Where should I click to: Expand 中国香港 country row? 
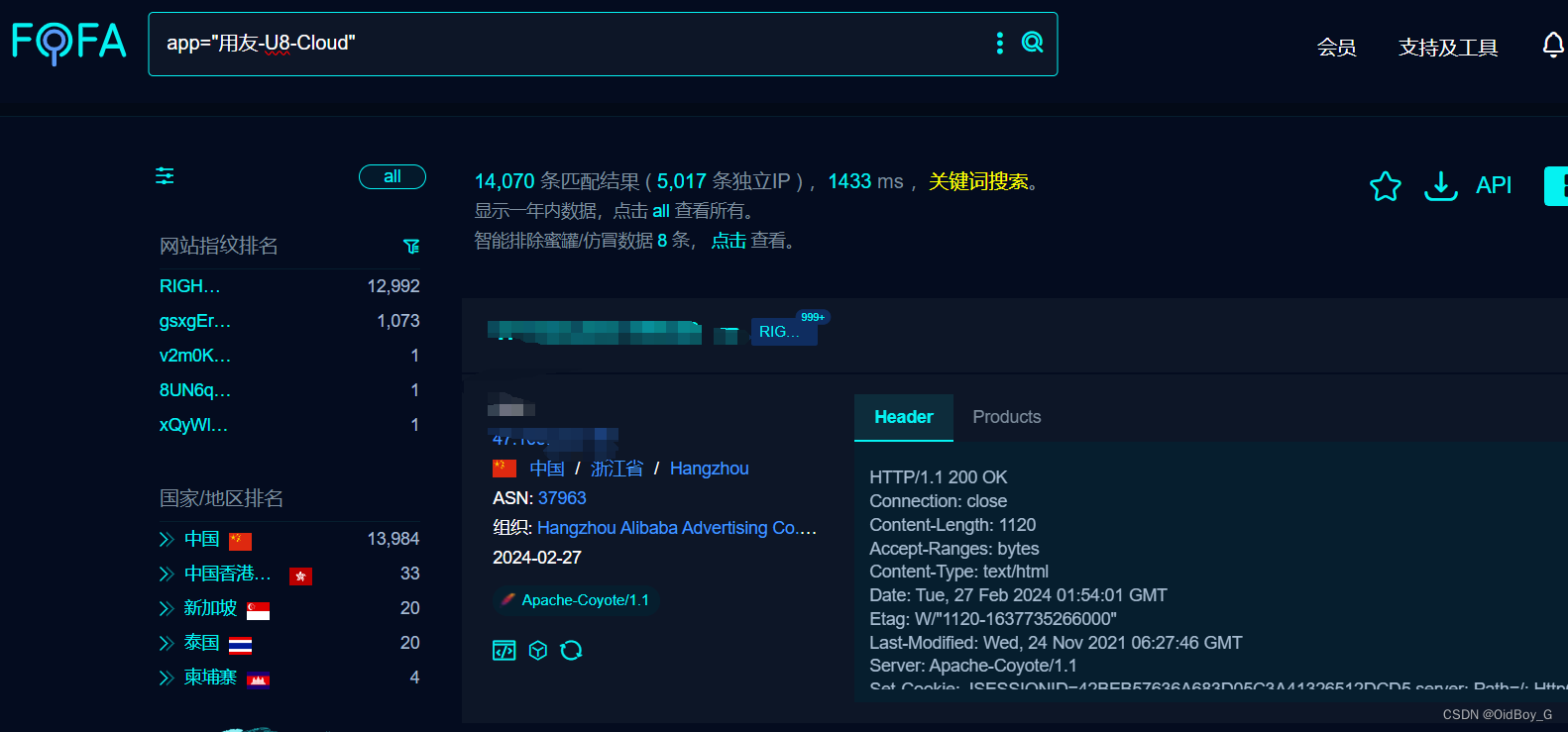[x=166, y=574]
